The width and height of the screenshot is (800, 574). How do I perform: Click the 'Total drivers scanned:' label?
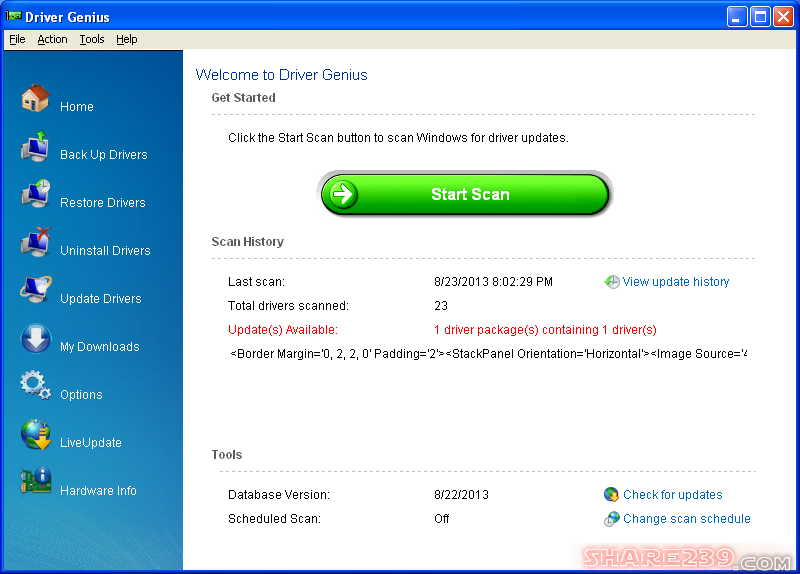288,306
